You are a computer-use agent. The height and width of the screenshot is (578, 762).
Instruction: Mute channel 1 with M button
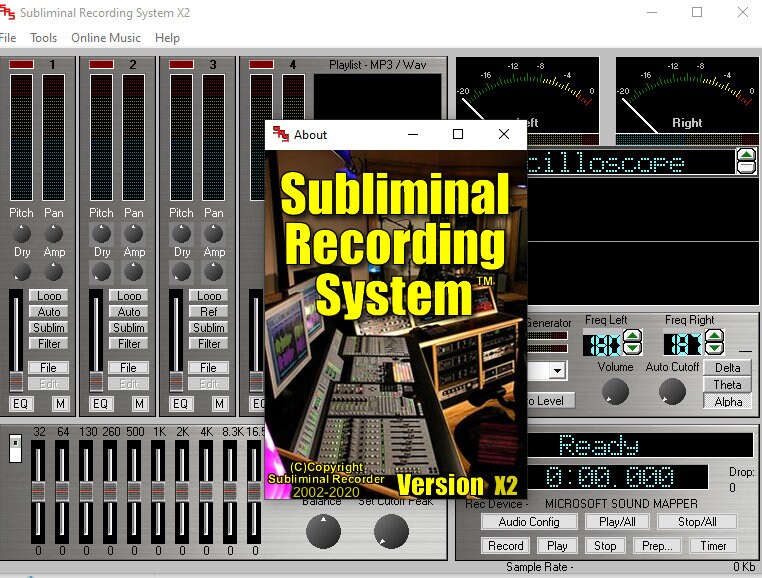60,403
